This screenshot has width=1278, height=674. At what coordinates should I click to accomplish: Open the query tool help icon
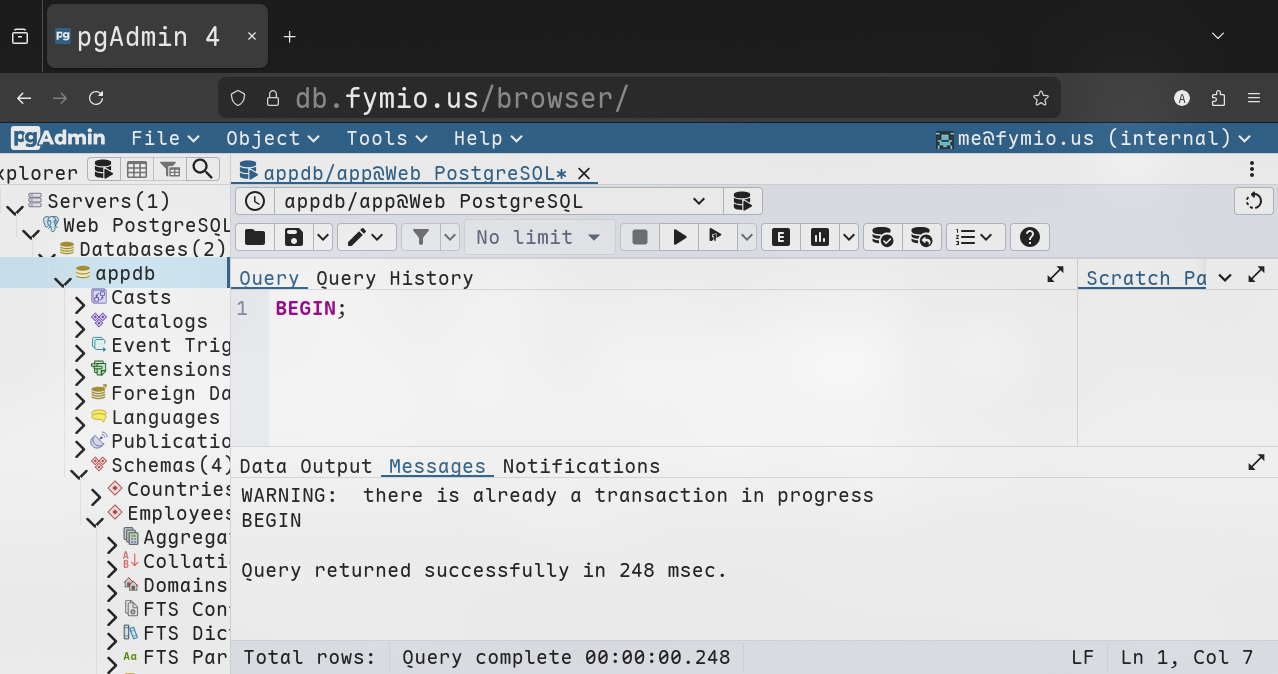pos(1030,237)
